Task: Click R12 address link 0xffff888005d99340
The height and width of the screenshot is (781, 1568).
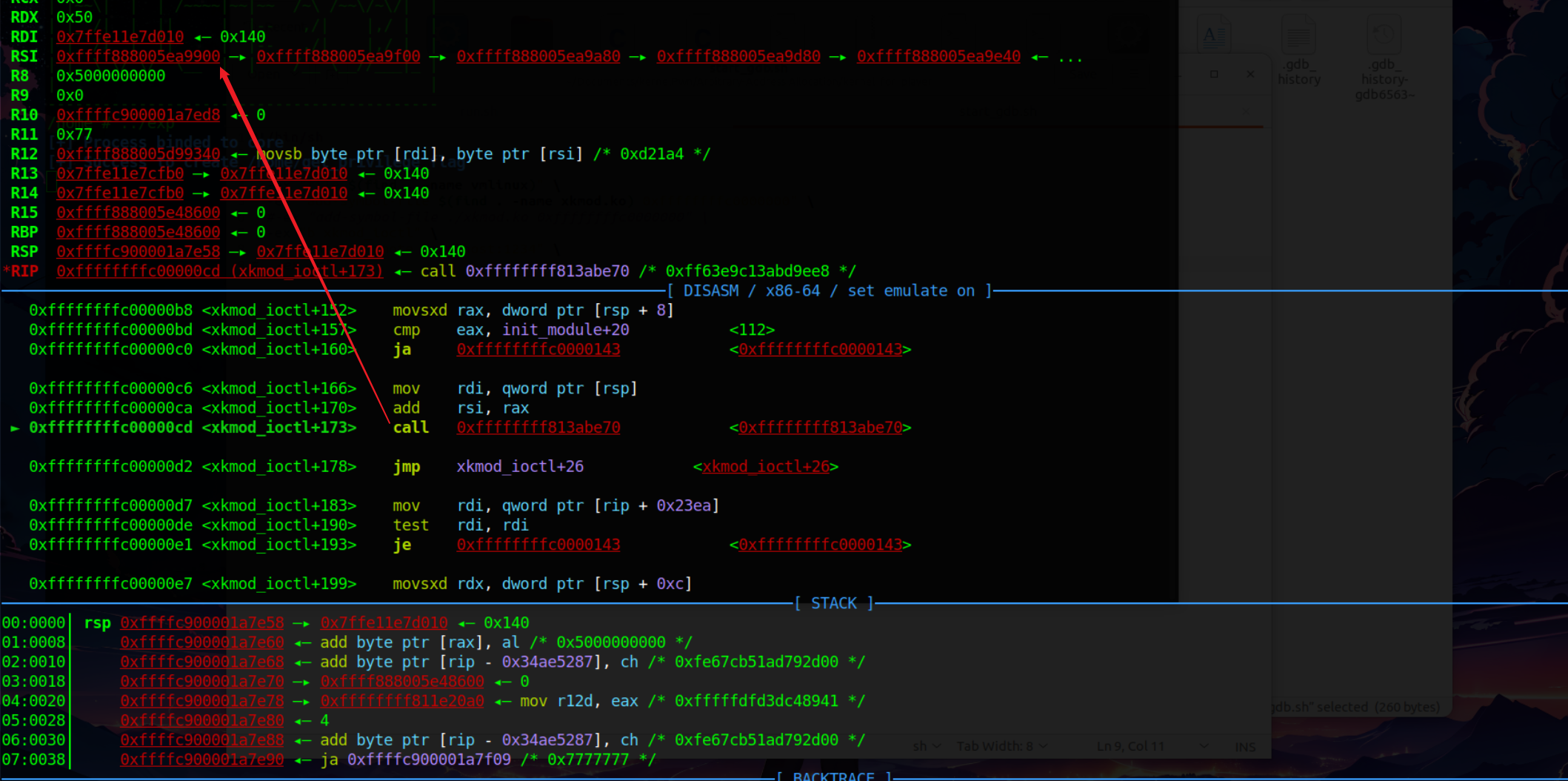Action: (x=138, y=153)
